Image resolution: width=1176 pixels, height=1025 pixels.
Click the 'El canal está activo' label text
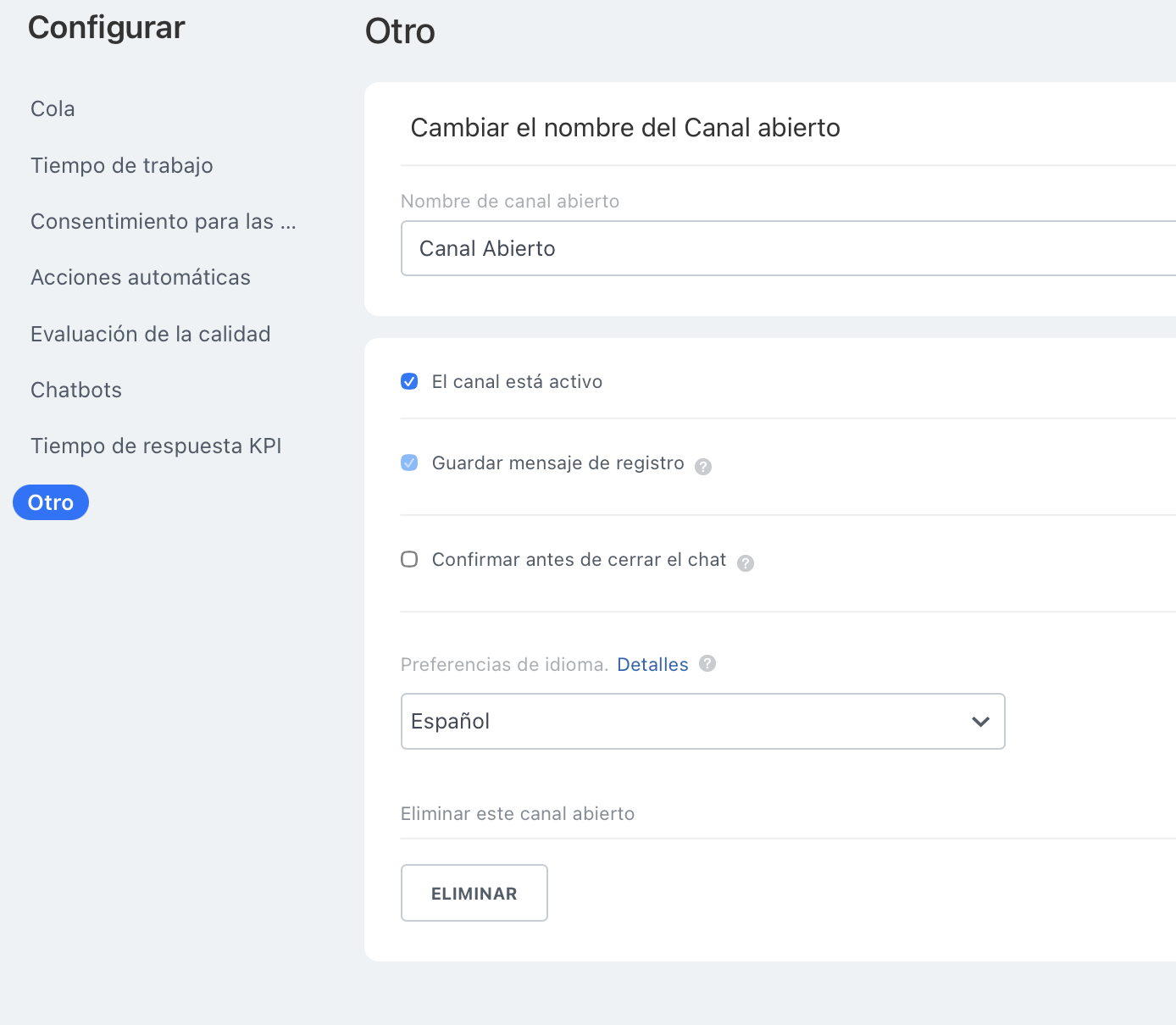point(517,382)
